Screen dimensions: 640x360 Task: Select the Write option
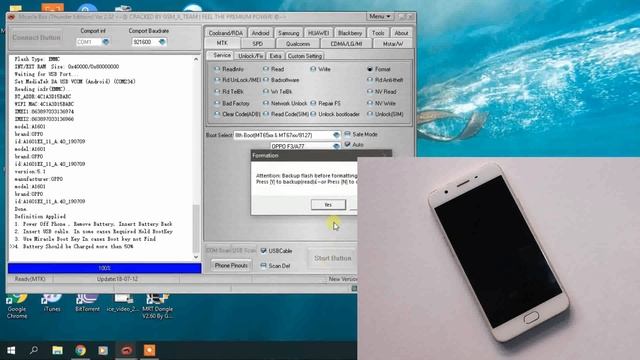[320, 69]
